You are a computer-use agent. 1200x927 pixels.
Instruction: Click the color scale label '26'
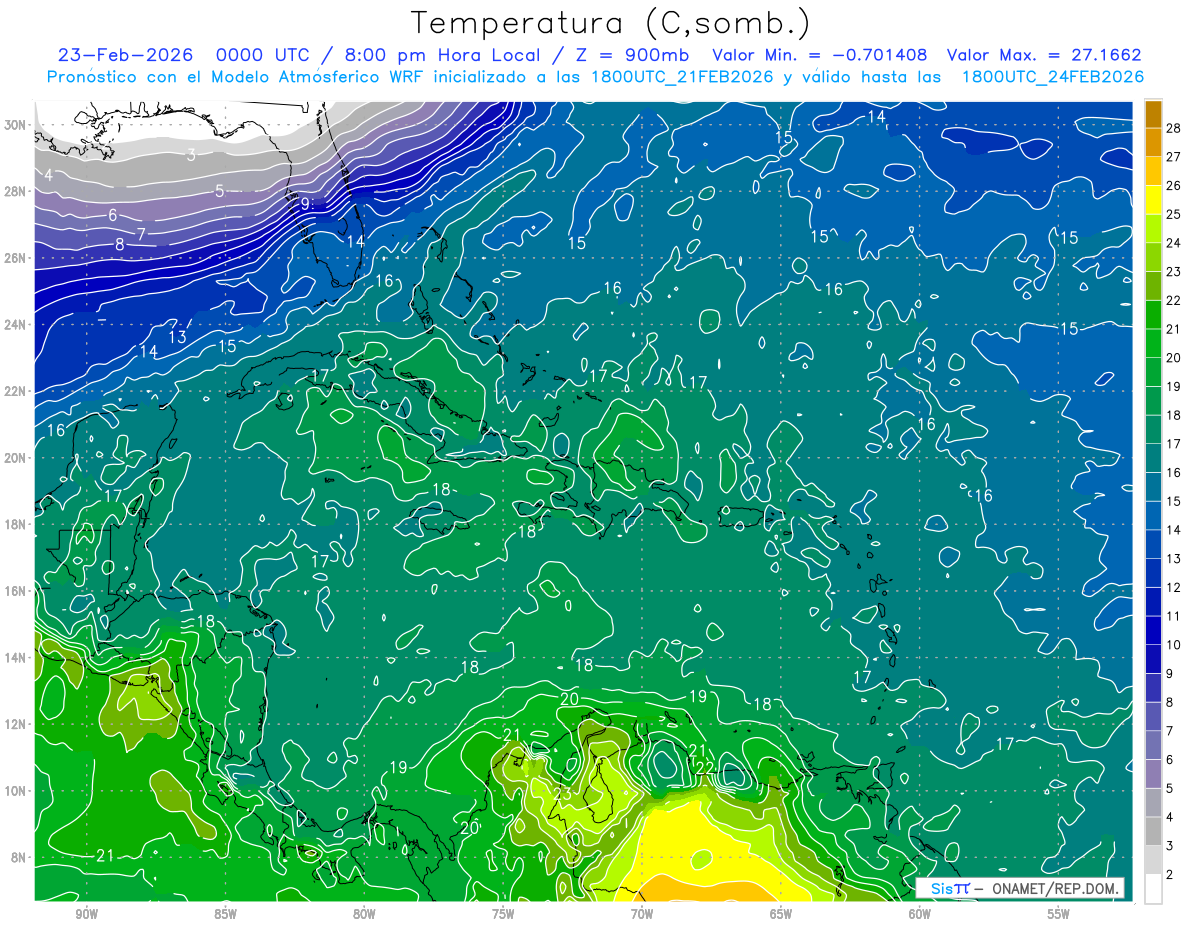pos(1174,186)
